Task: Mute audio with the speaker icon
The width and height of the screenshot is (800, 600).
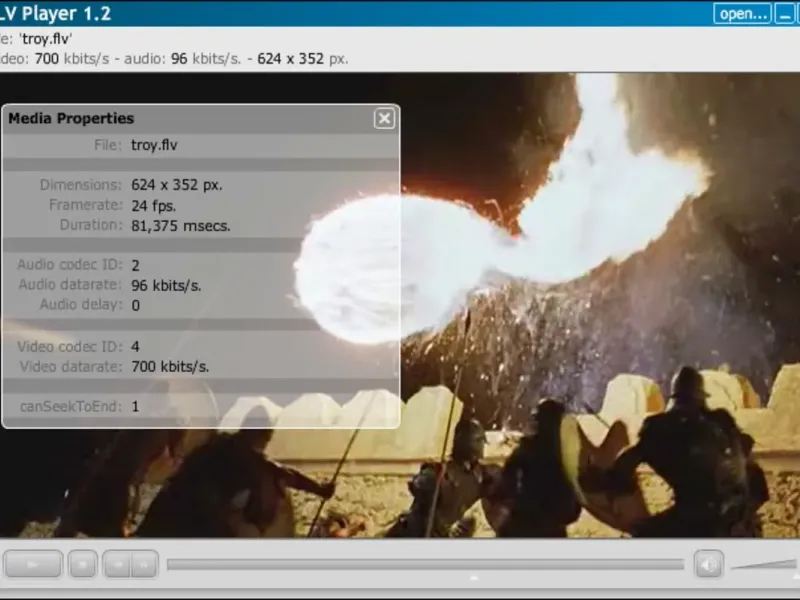Action: coord(708,564)
